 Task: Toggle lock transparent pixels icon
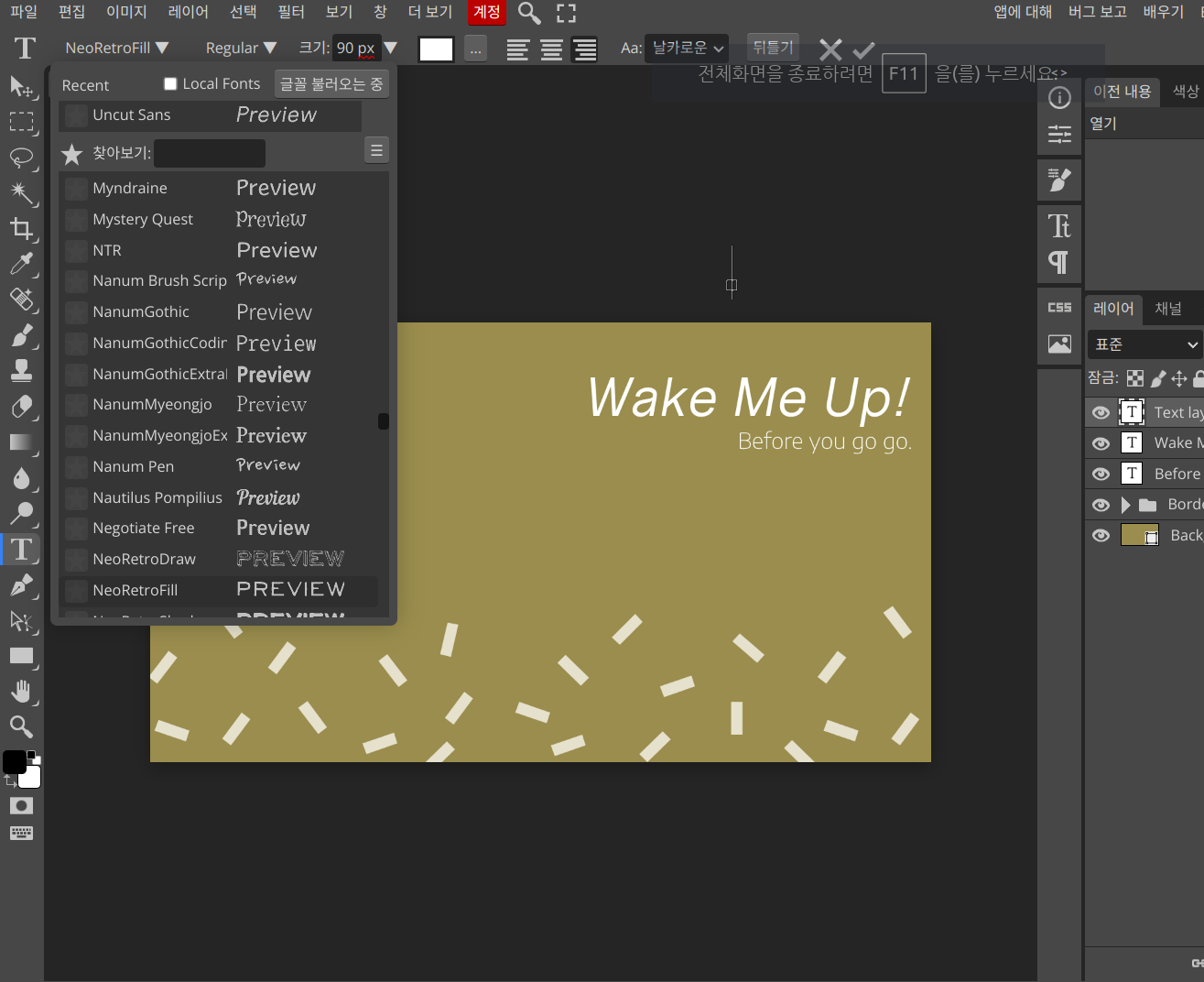pos(1135,378)
